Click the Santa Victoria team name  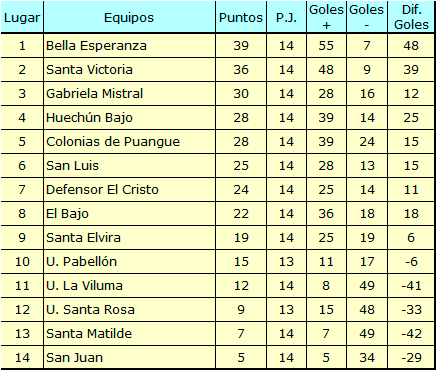coord(89,70)
